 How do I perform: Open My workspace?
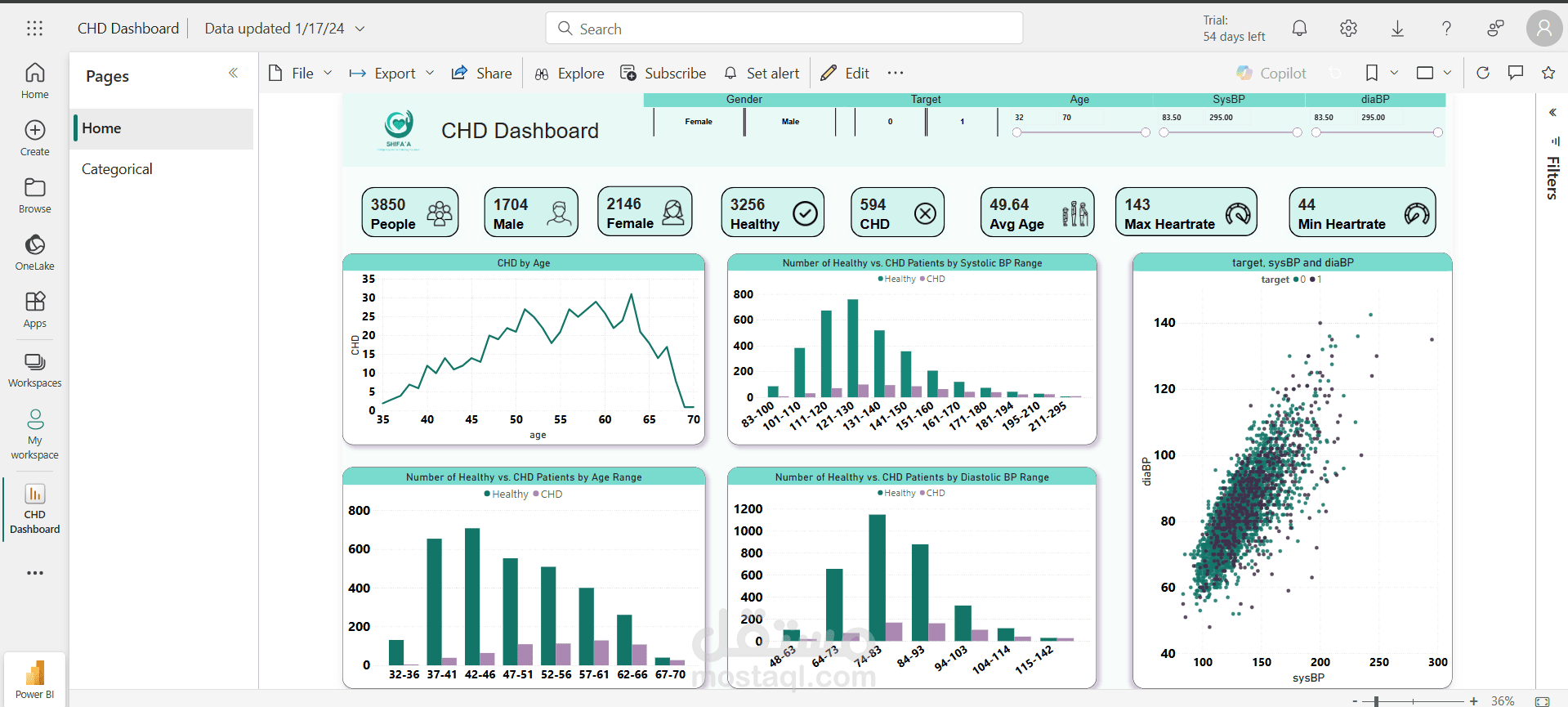click(x=34, y=434)
